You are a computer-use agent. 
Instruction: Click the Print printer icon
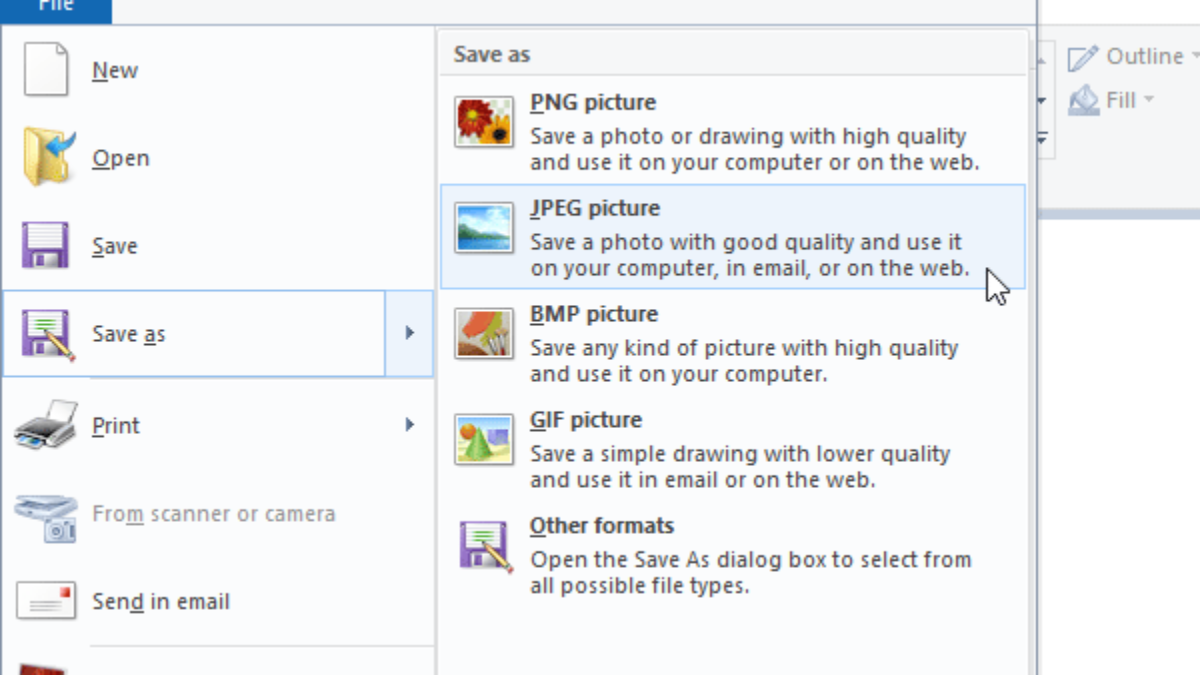[44, 423]
